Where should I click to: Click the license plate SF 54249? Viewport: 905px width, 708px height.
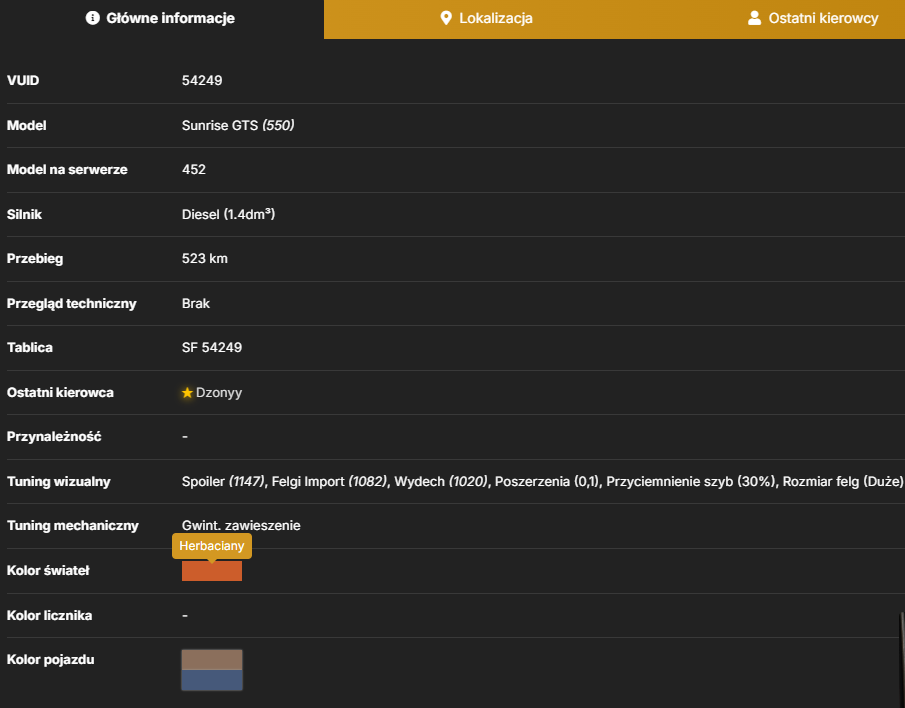pyautogui.click(x=212, y=347)
